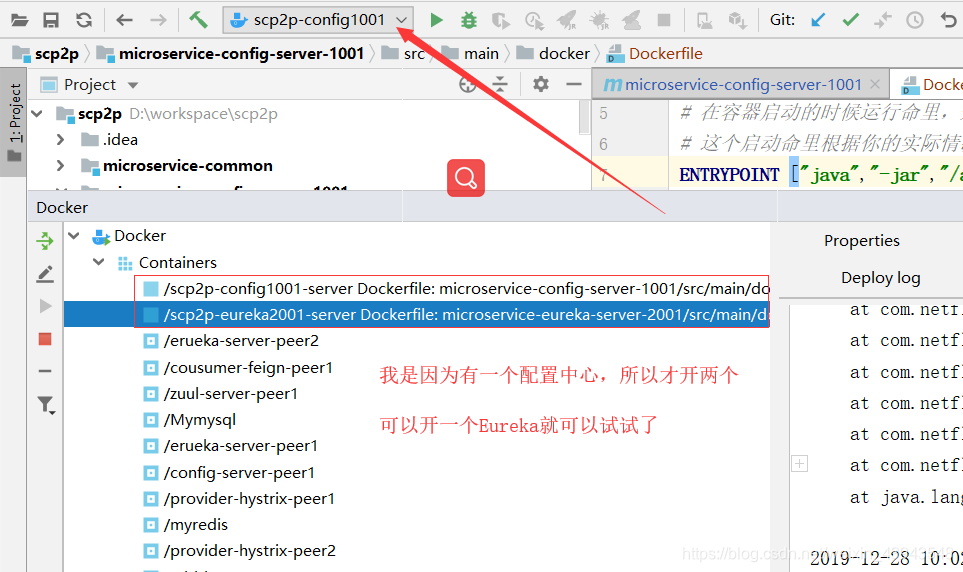Click the edit configuration pencil icon
The width and height of the screenshot is (963, 572).
coord(45,274)
